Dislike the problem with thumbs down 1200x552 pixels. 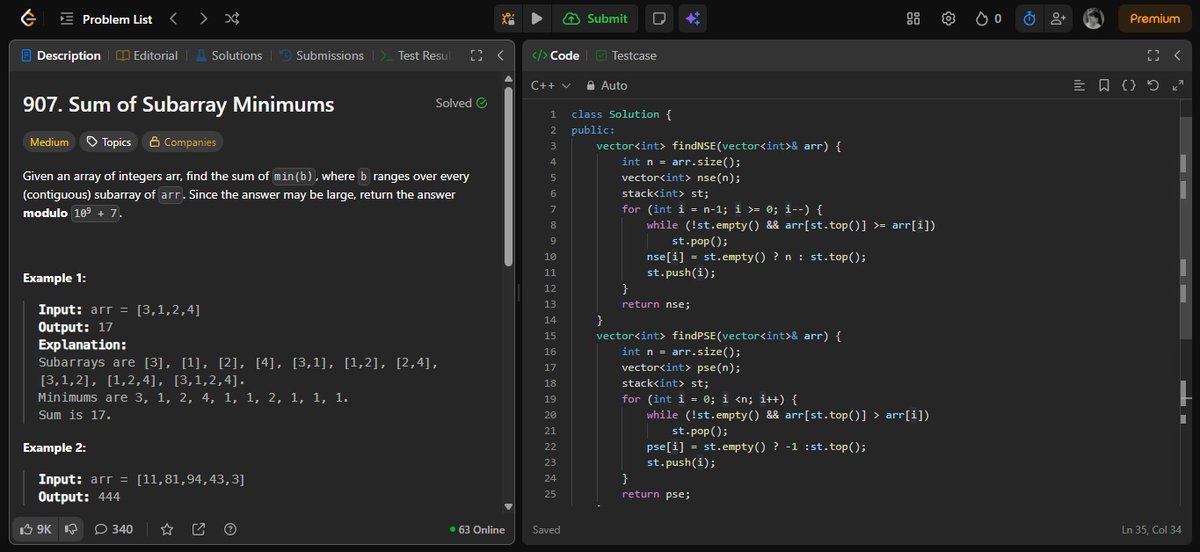(x=71, y=529)
